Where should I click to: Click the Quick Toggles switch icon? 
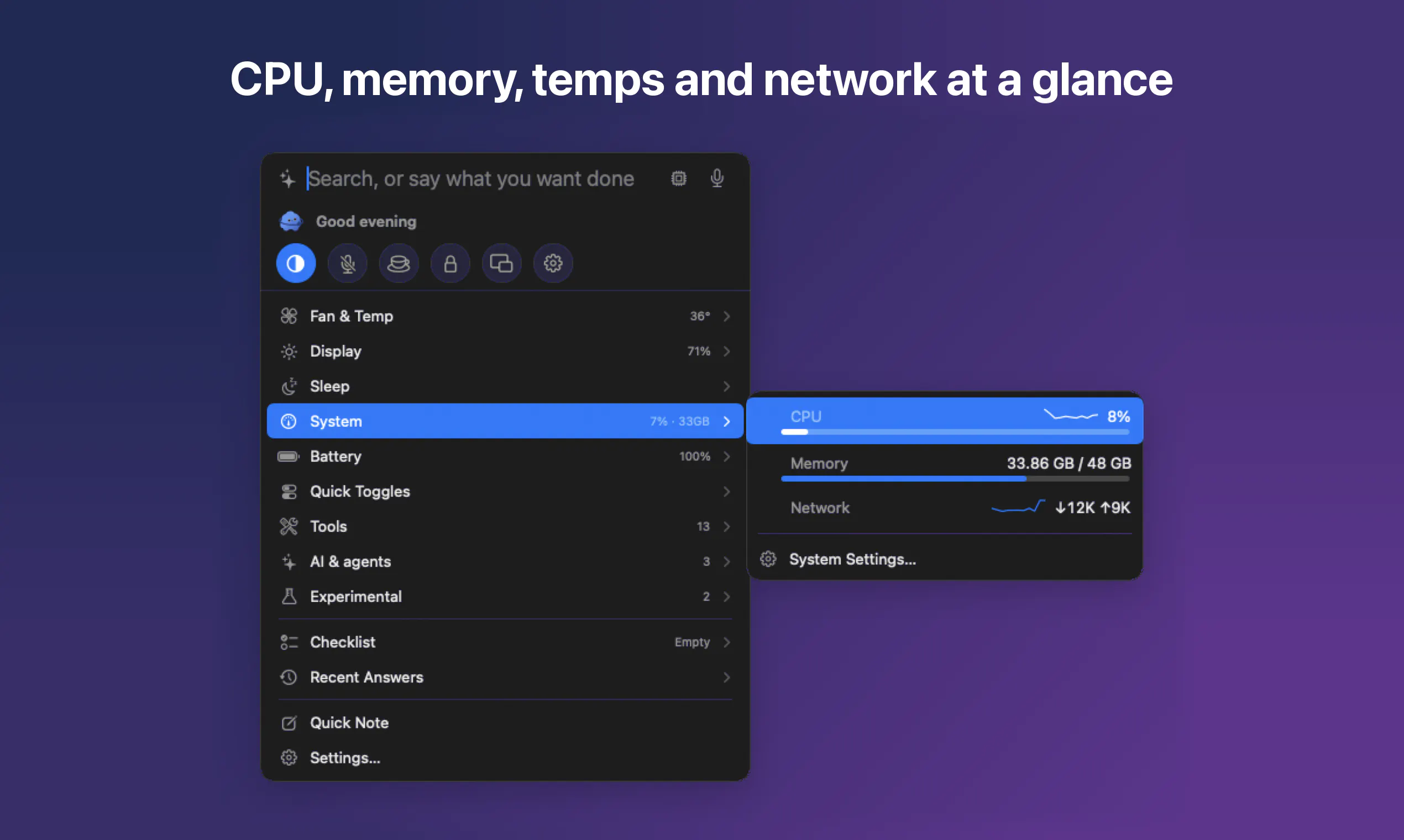click(x=289, y=491)
